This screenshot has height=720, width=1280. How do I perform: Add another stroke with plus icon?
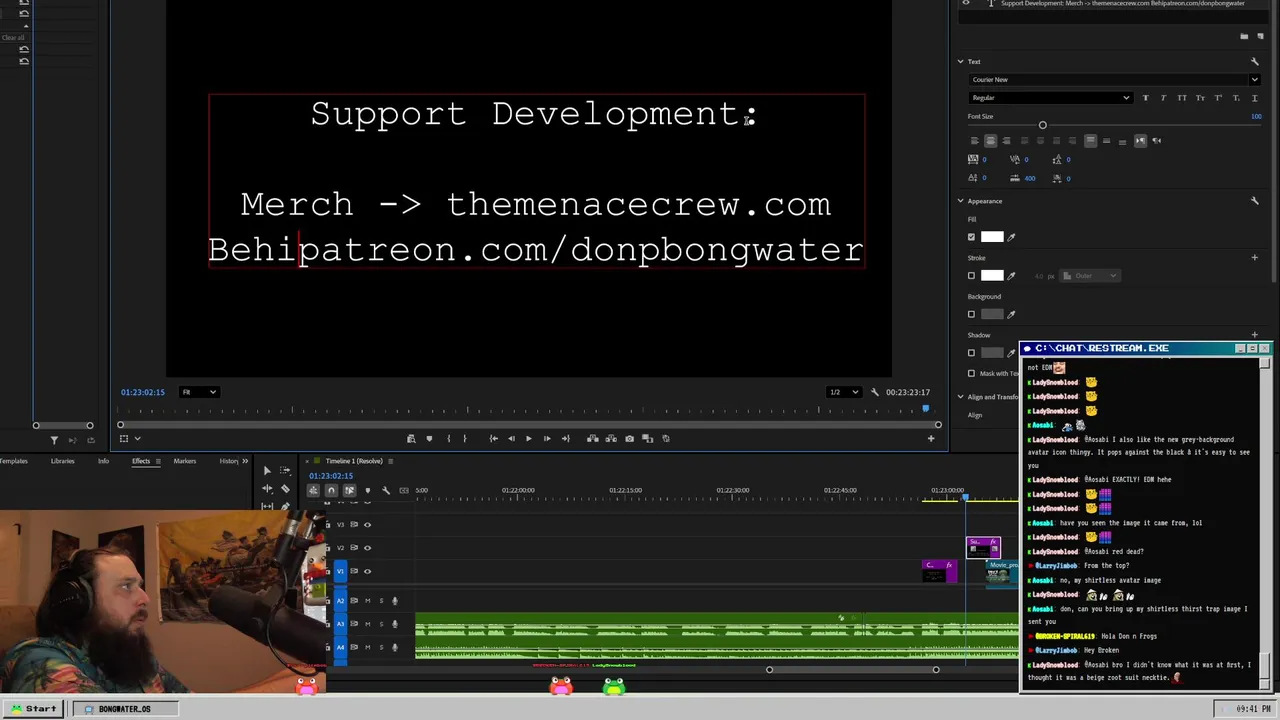point(1255,258)
